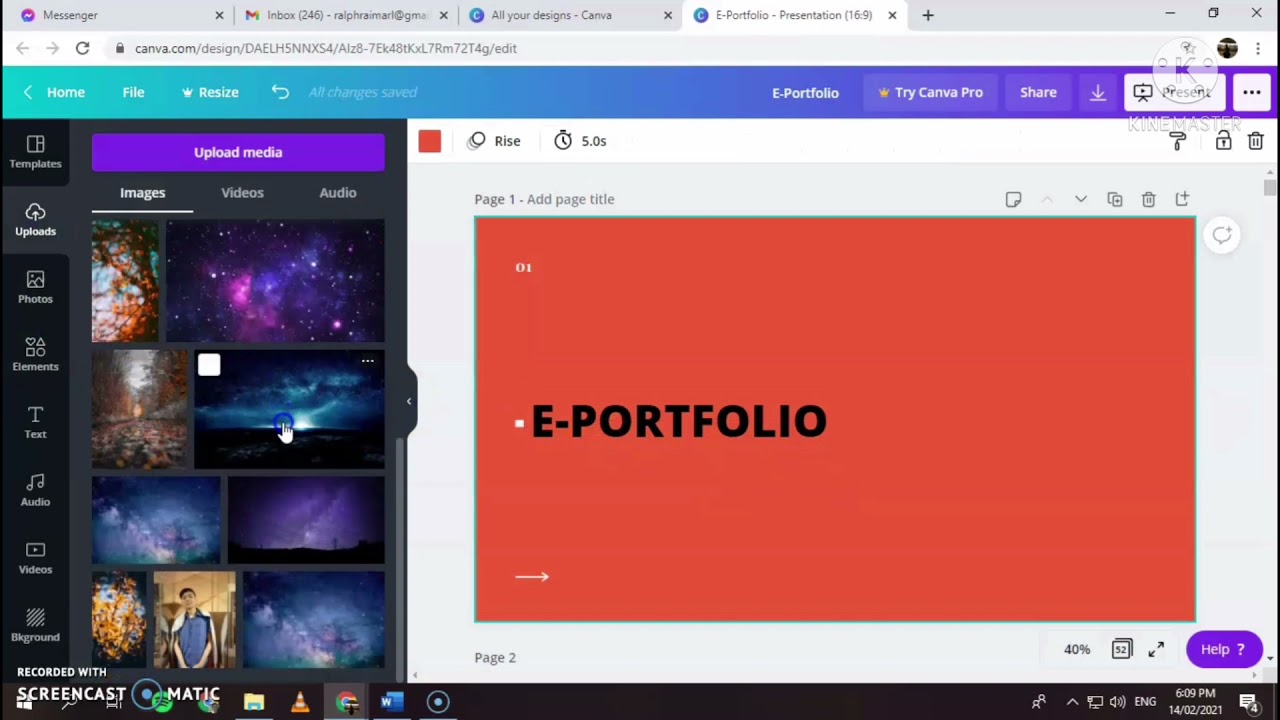Select the 01 text on the slide
This screenshot has height=720, width=1280.
[x=524, y=267]
